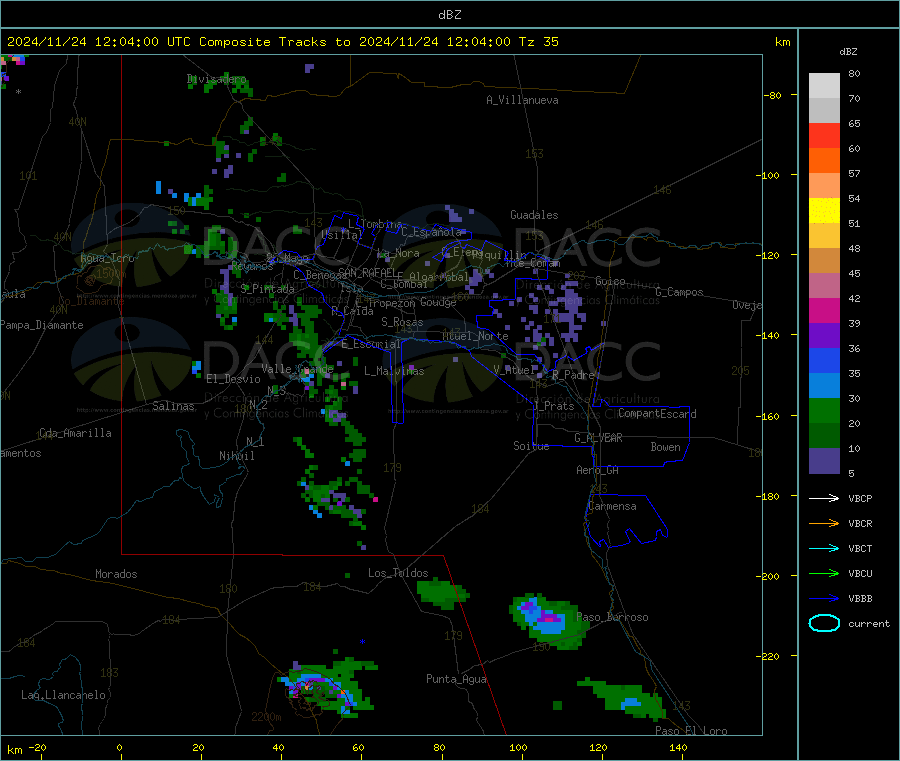Select the purple 5 dBZ color swatch
Viewport: 900px width, 761px height.
point(824,461)
